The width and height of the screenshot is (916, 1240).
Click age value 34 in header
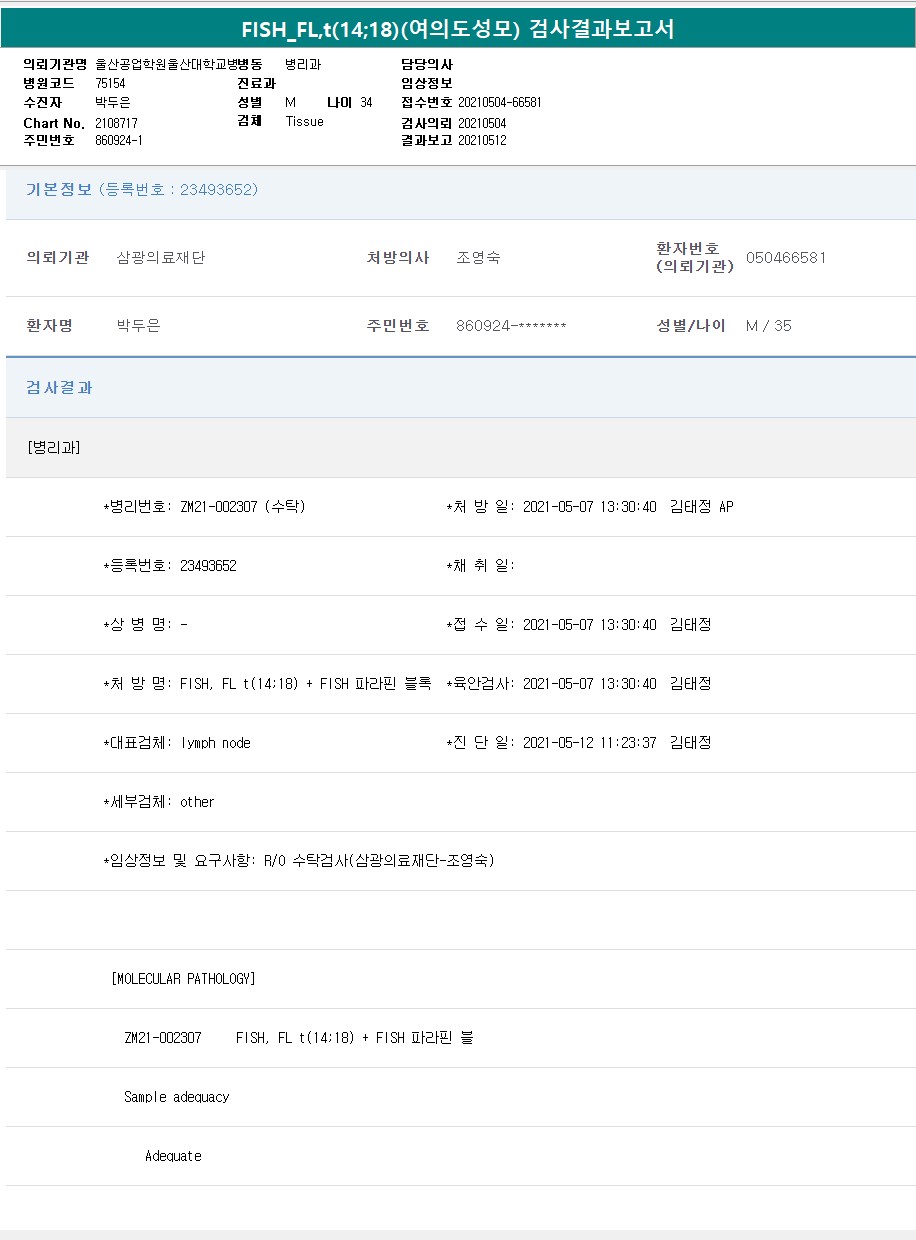point(366,102)
